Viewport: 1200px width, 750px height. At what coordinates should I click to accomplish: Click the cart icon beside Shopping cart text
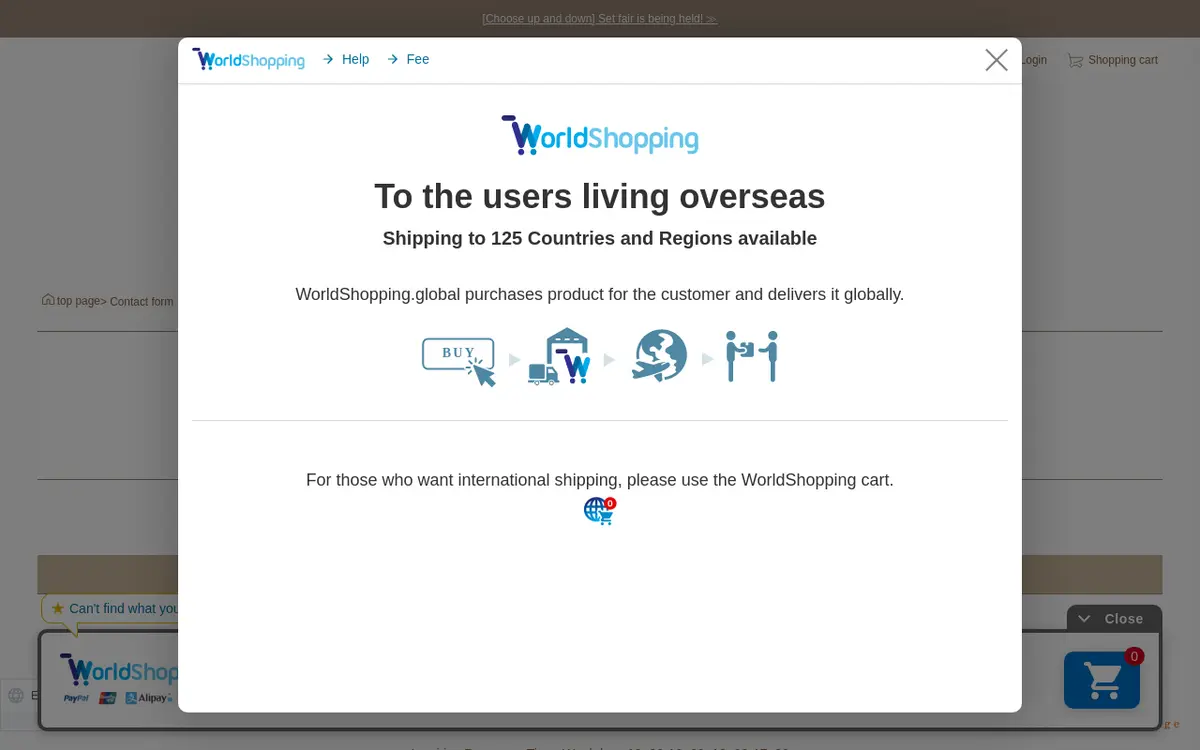(1075, 60)
